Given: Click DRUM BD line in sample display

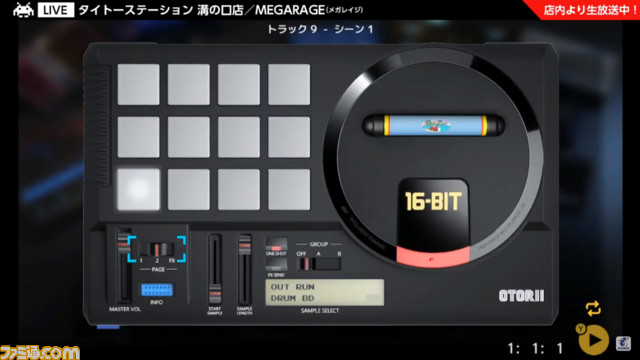Looking at the screenshot, I should tap(292, 298).
